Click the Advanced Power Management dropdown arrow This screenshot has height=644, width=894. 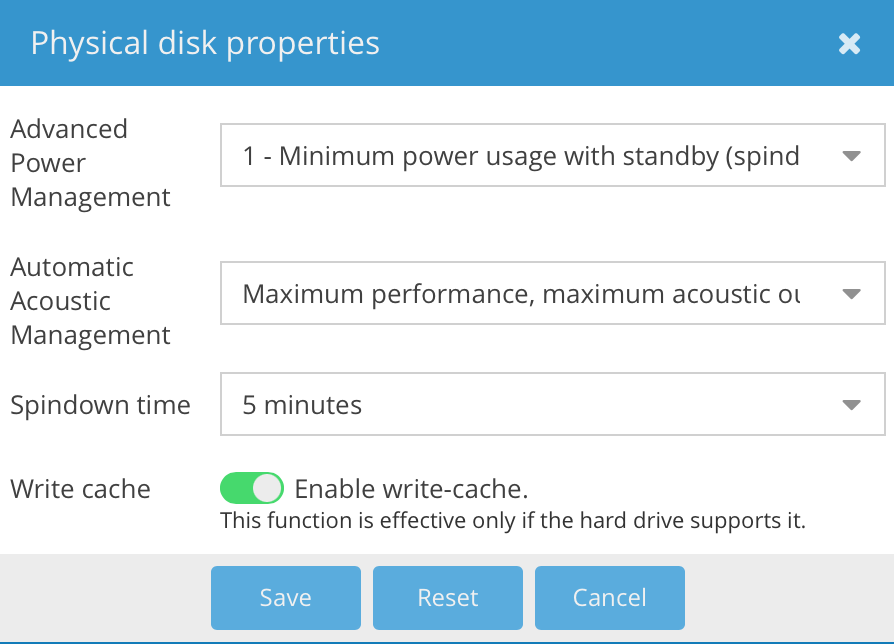851,156
